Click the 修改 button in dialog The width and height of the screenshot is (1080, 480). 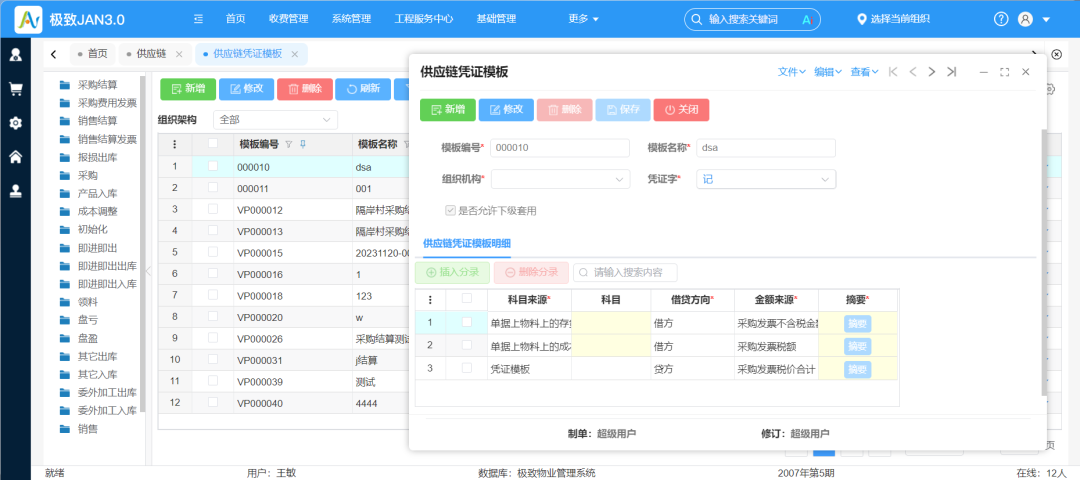(506, 109)
